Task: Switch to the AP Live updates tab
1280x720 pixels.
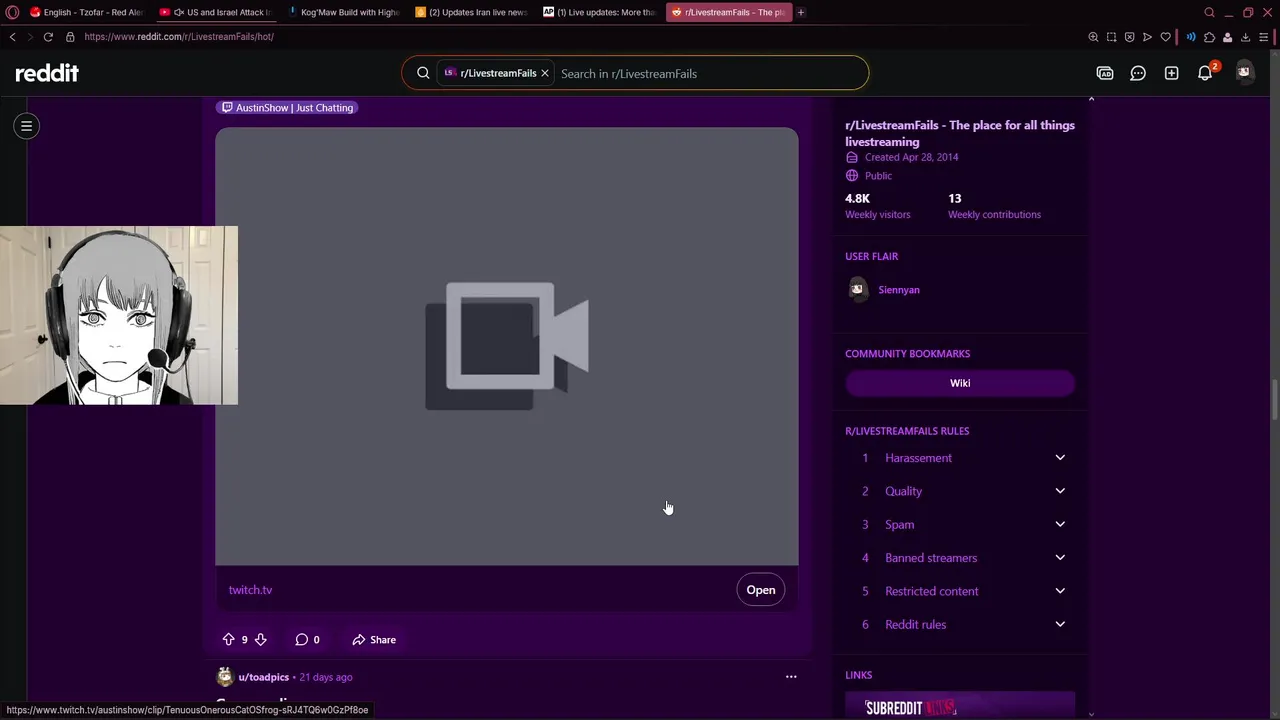Action: (x=599, y=12)
